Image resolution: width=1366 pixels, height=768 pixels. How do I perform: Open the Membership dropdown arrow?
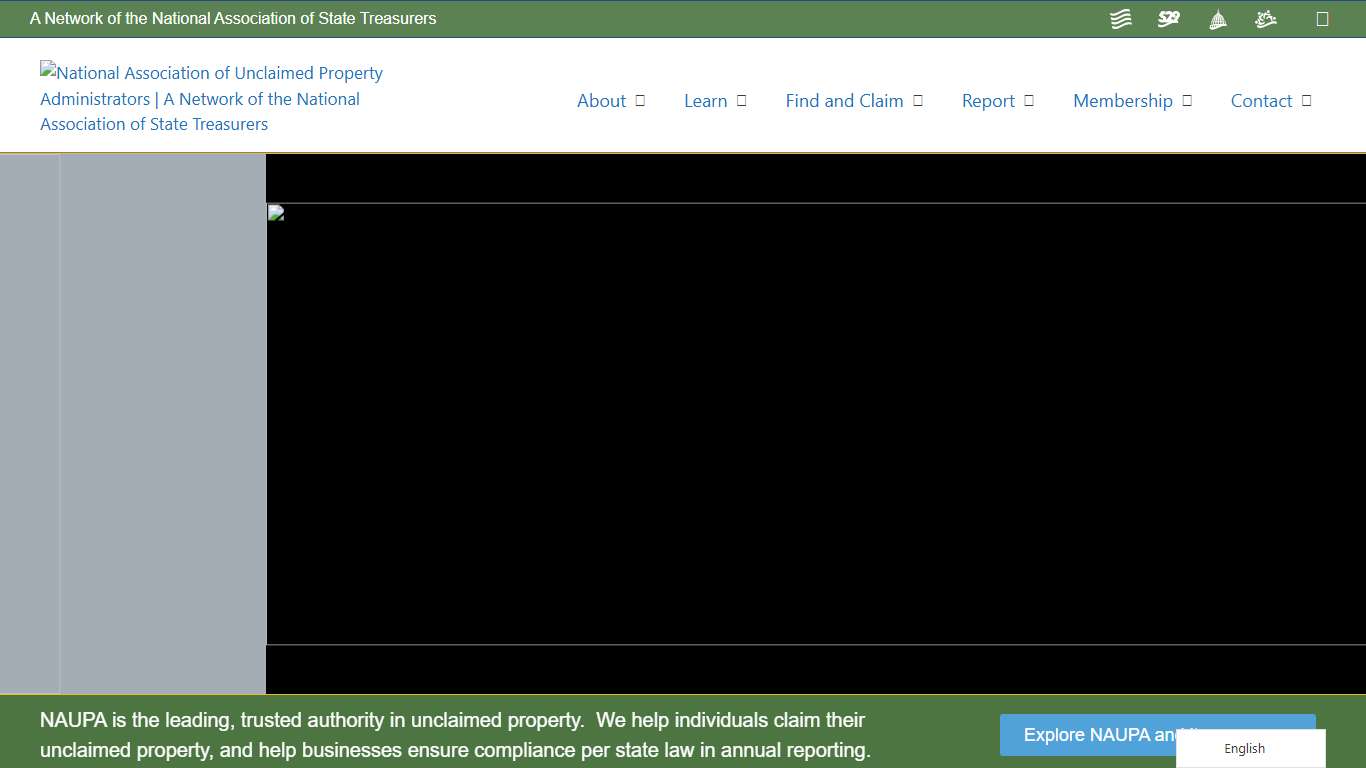click(1187, 100)
